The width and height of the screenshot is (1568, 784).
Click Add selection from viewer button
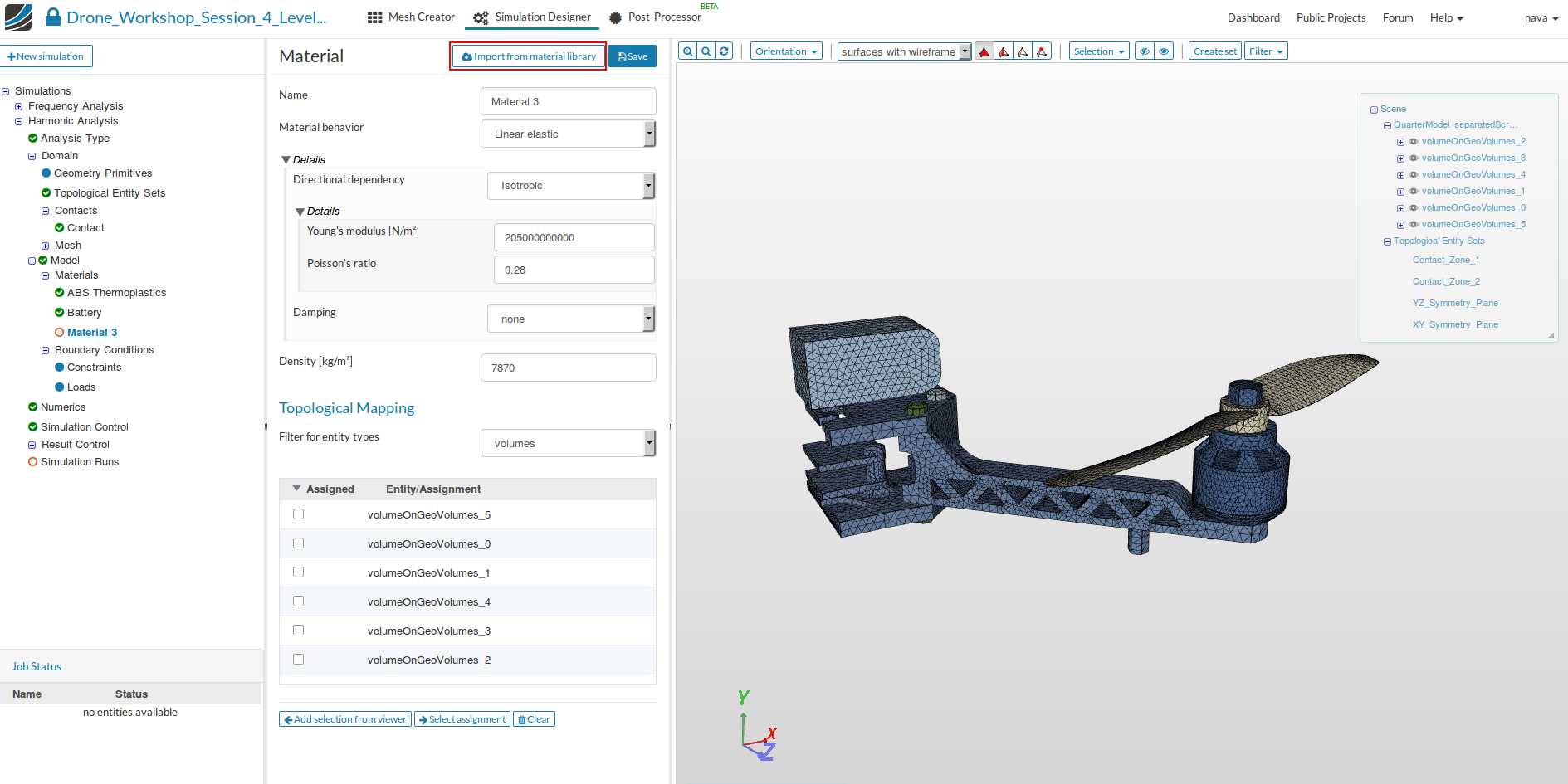pyautogui.click(x=345, y=719)
